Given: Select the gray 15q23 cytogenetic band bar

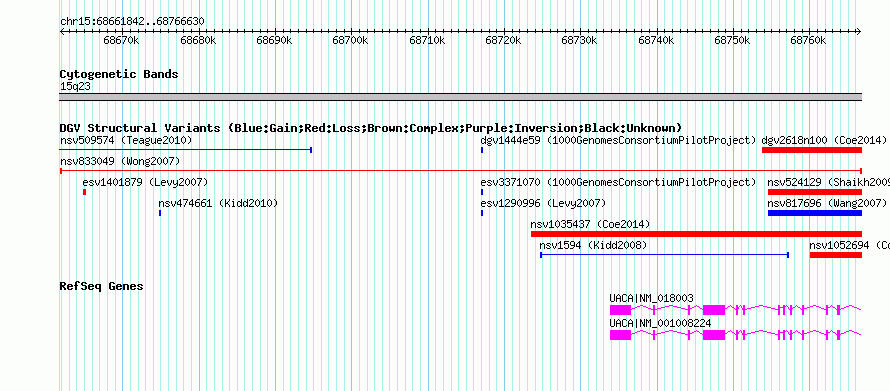Looking at the screenshot, I should (461, 97).
